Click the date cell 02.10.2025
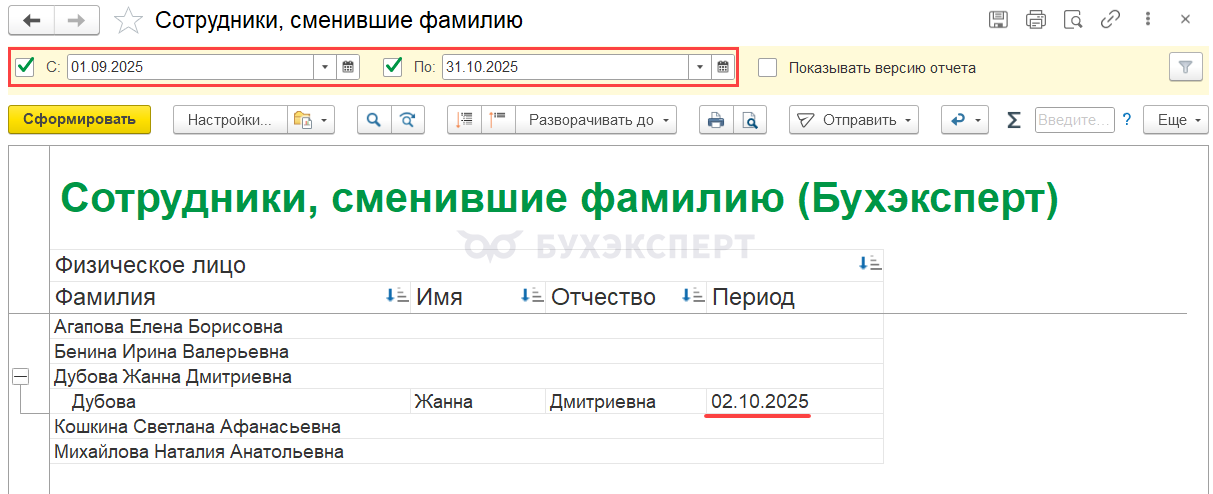1213x494 pixels. [x=795, y=402]
